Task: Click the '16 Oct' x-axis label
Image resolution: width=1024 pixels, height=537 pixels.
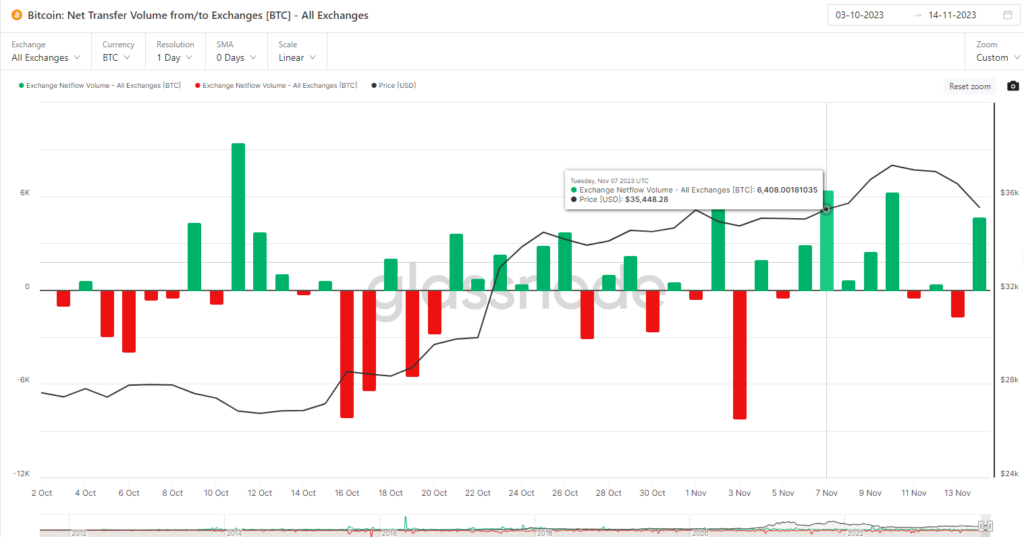Action: pos(347,493)
